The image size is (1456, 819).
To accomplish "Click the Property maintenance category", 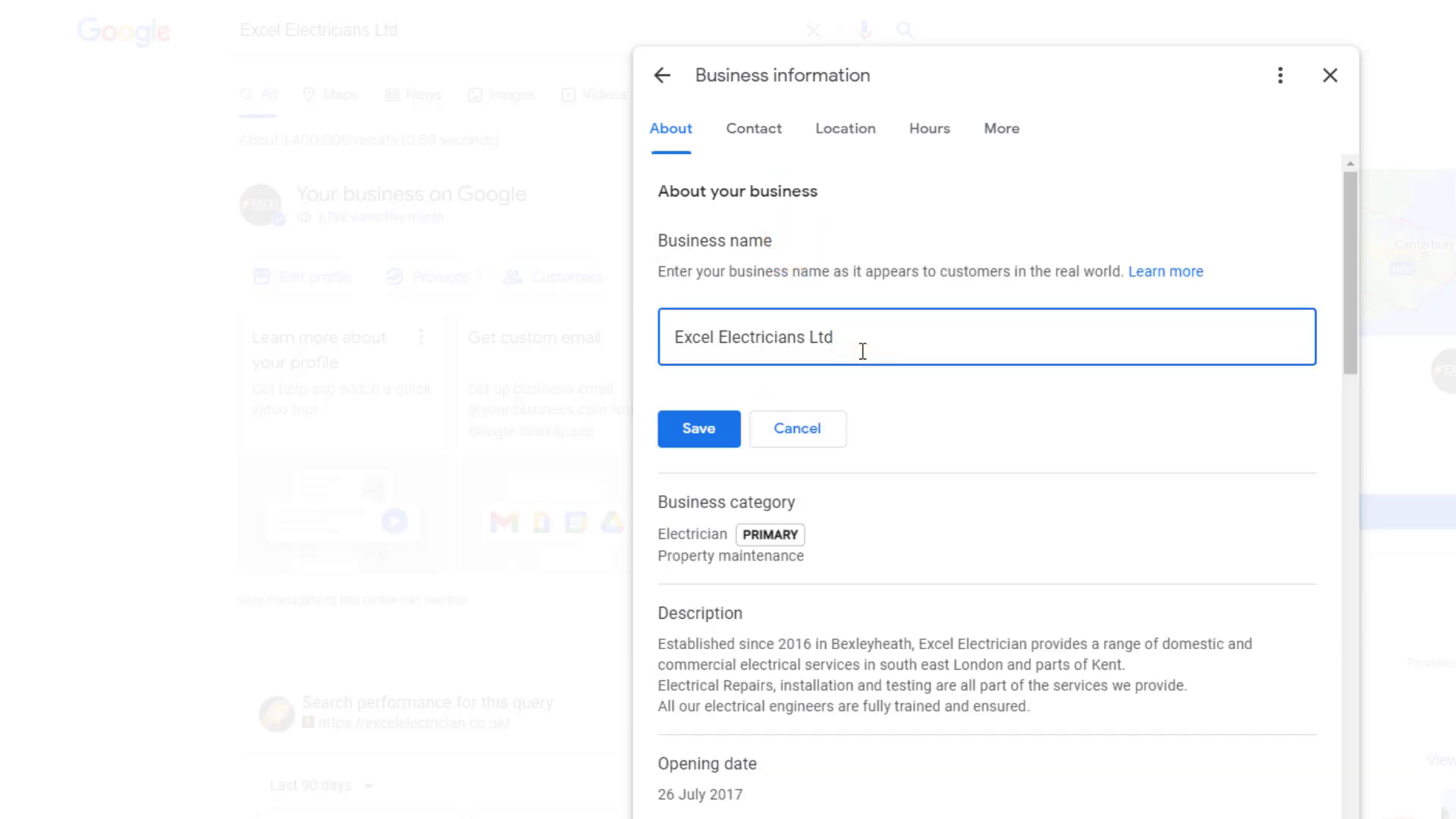I will (x=730, y=556).
